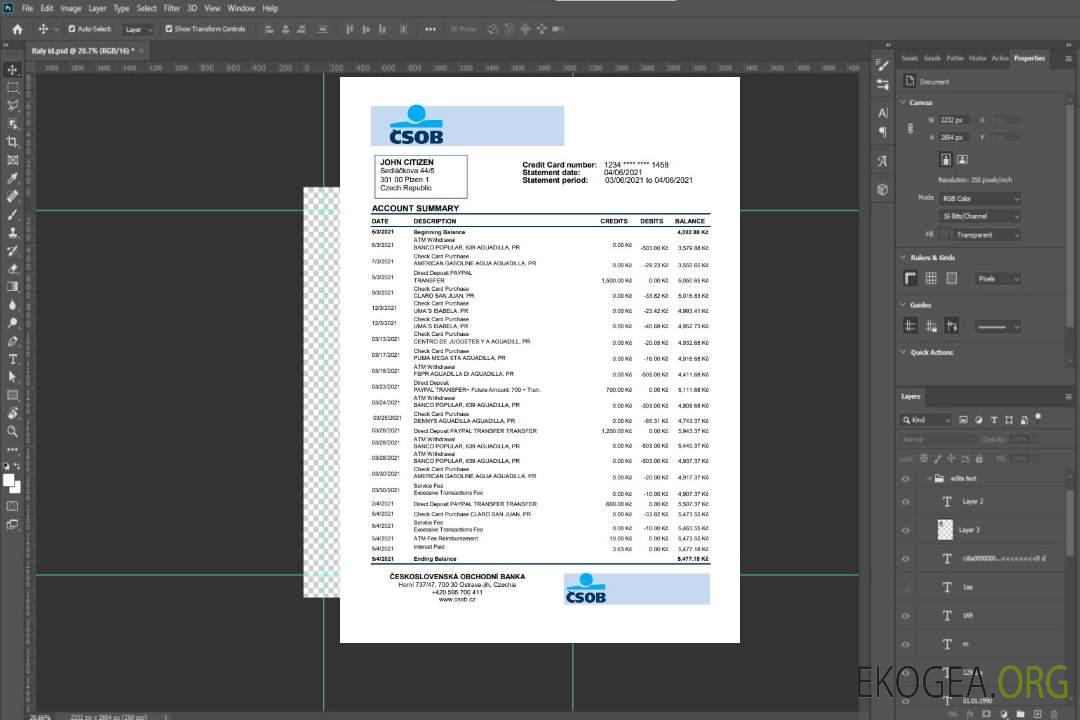Lock guides icon in Guides section
1080x720 pixels.
pyautogui.click(x=931, y=327)
